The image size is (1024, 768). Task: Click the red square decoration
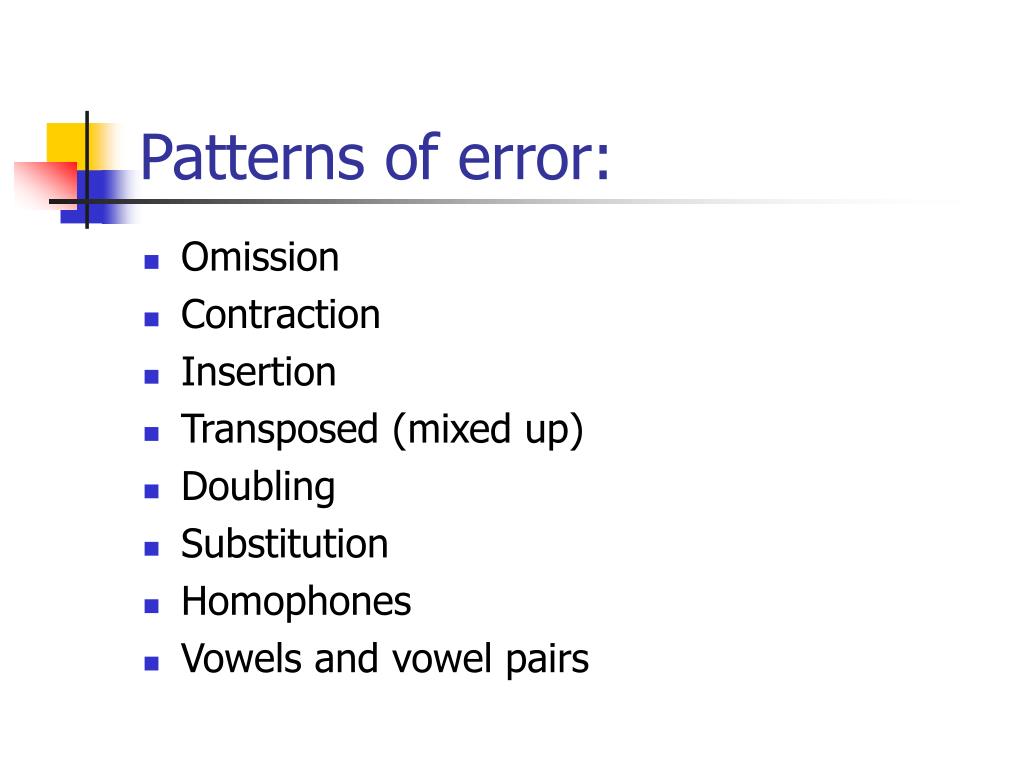[x=46, y=185]
